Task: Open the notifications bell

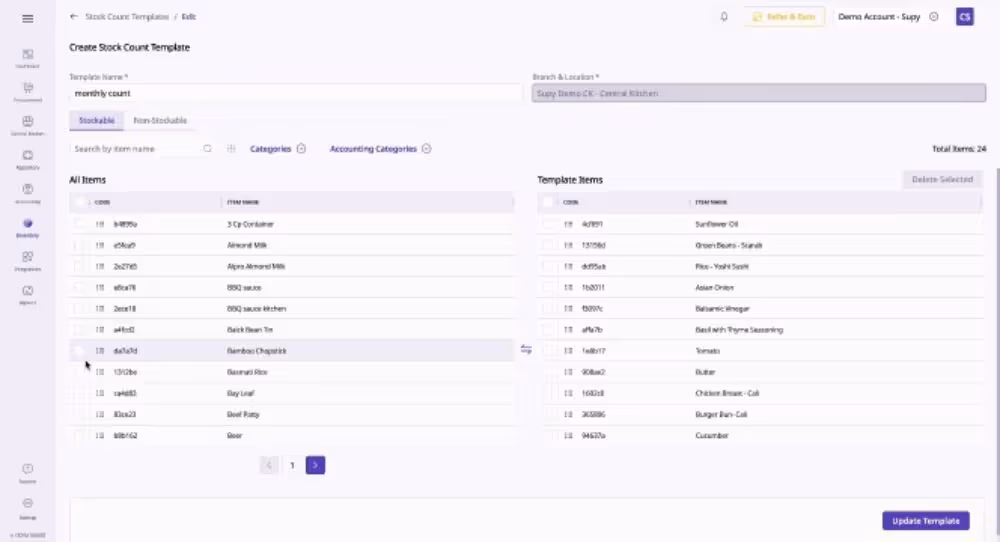Action: [724, 17]
